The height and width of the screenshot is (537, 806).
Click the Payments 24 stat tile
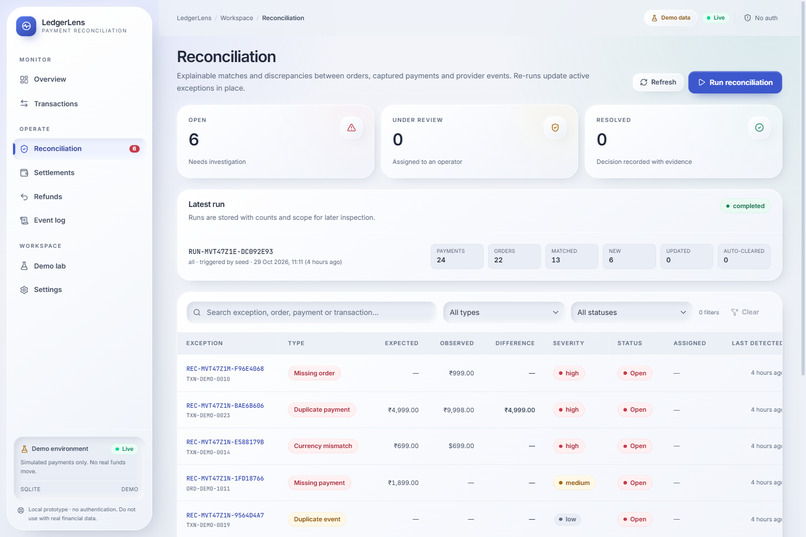click(x=457, y=256)
